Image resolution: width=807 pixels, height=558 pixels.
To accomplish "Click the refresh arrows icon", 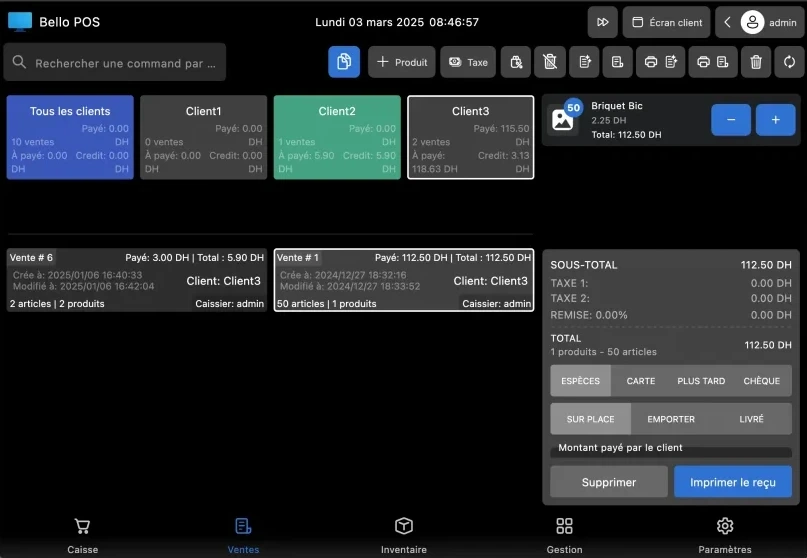I will click(x=789, y=62).
